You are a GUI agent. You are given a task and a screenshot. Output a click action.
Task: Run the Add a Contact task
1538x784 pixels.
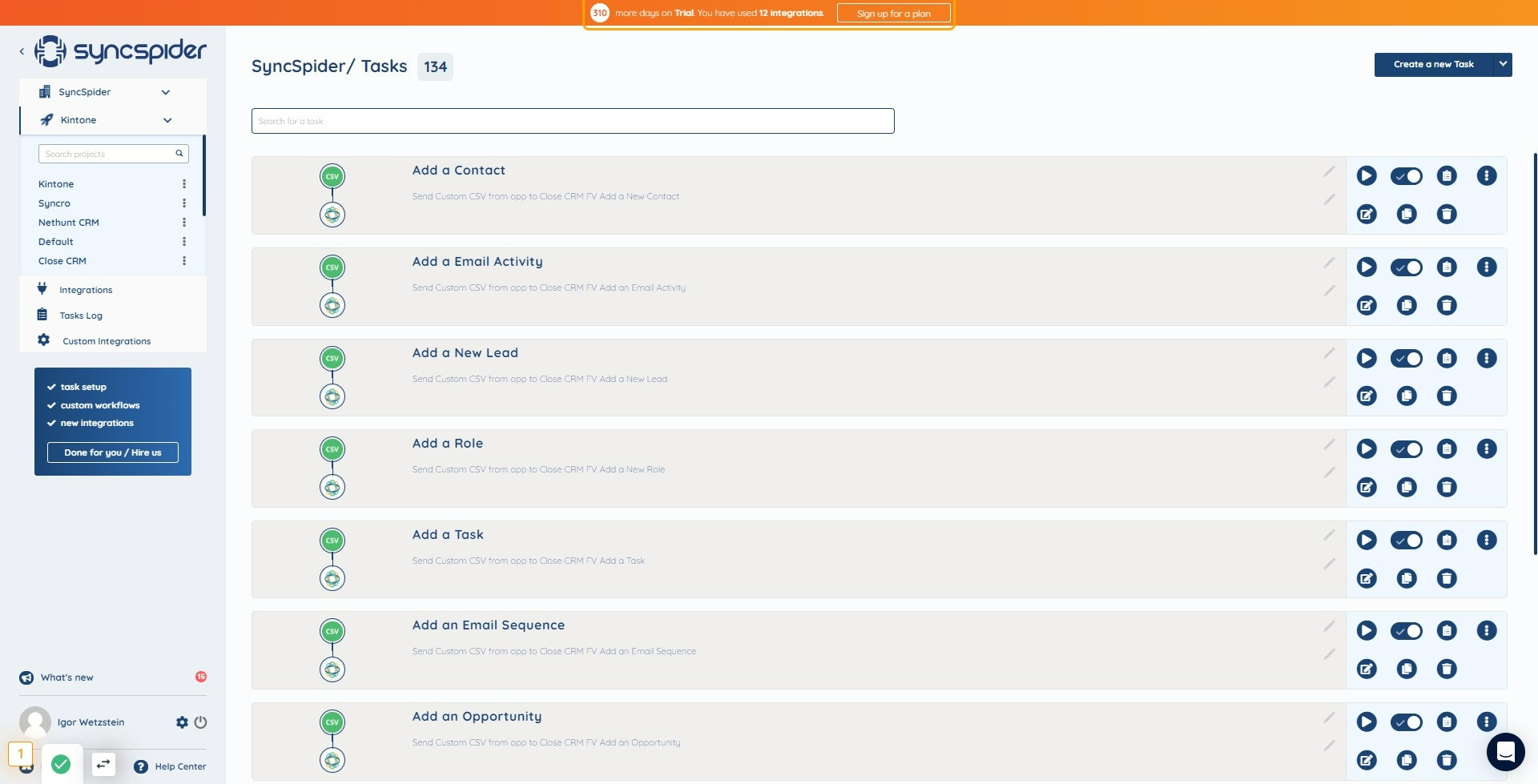click(1367, 176)
